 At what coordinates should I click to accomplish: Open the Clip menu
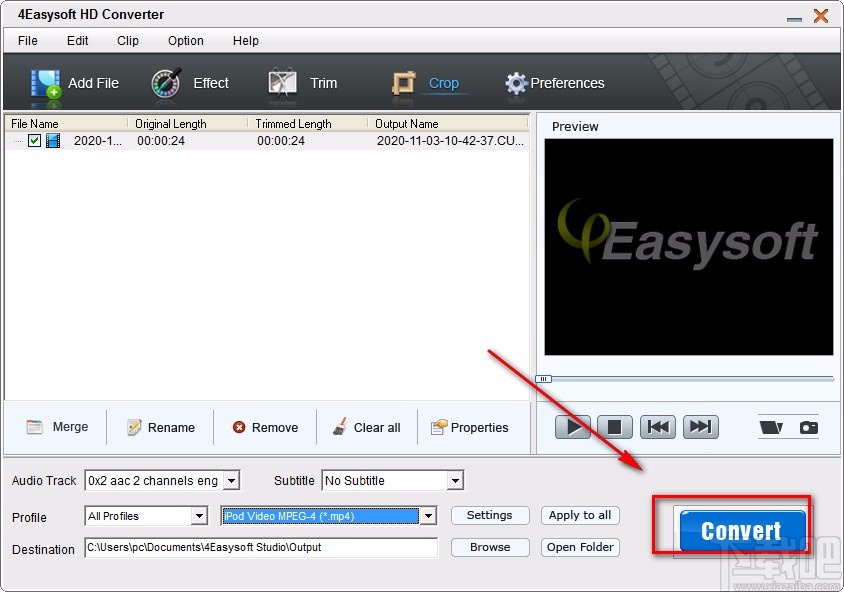127,41
